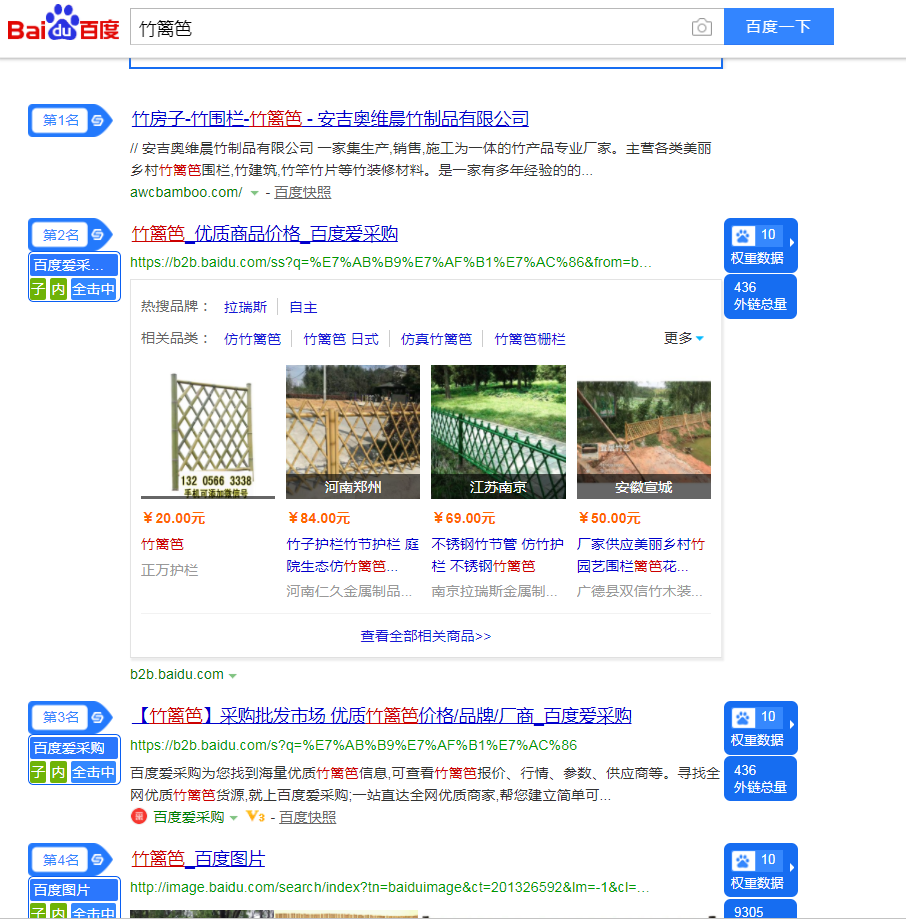This screenshot has width=906, height=920.
Task: Click the paw icon in 第4名 权重数据
Action: click(x=742, y=861)
